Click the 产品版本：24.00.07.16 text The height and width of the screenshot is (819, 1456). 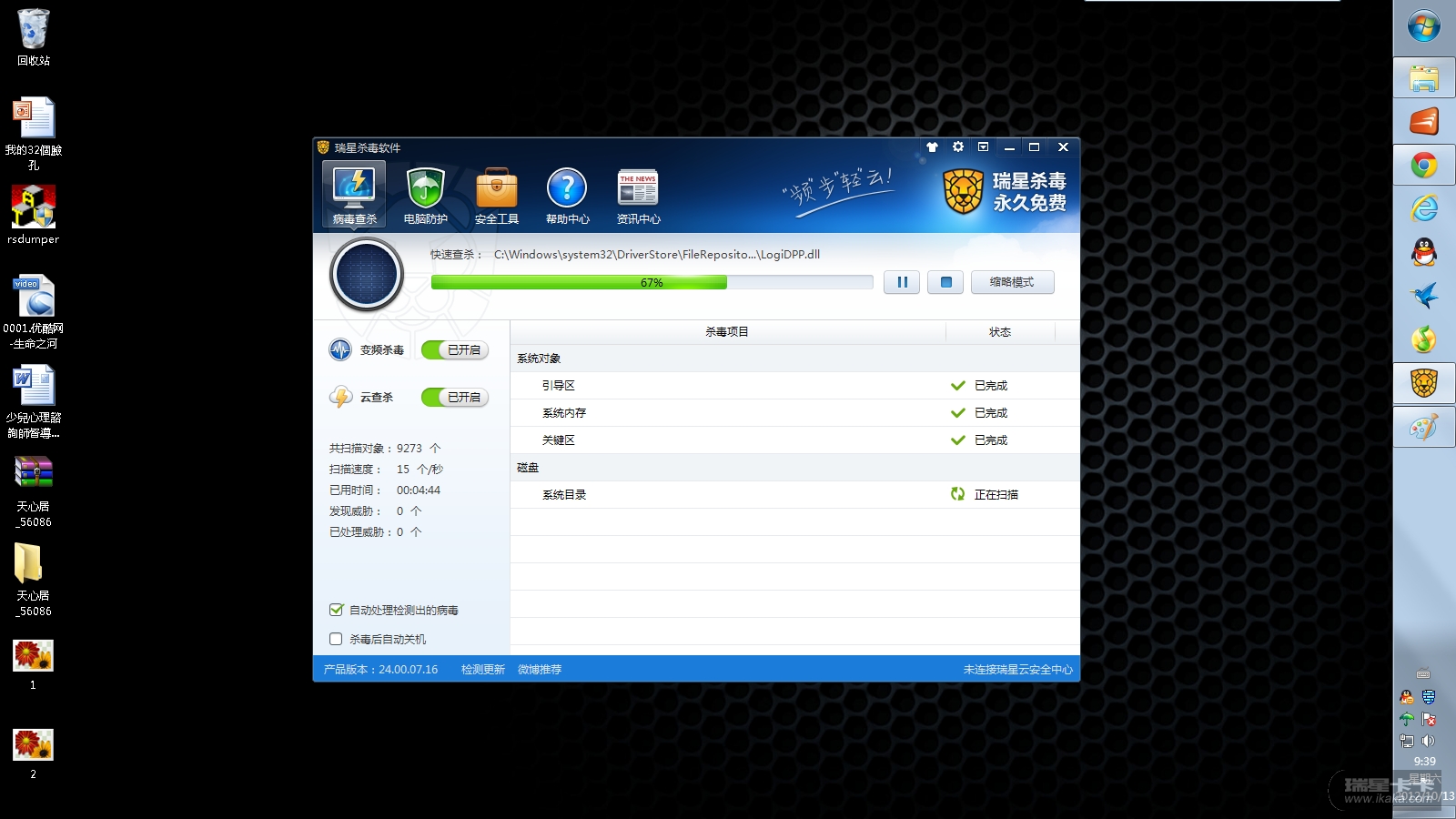[x=380, y=669]
